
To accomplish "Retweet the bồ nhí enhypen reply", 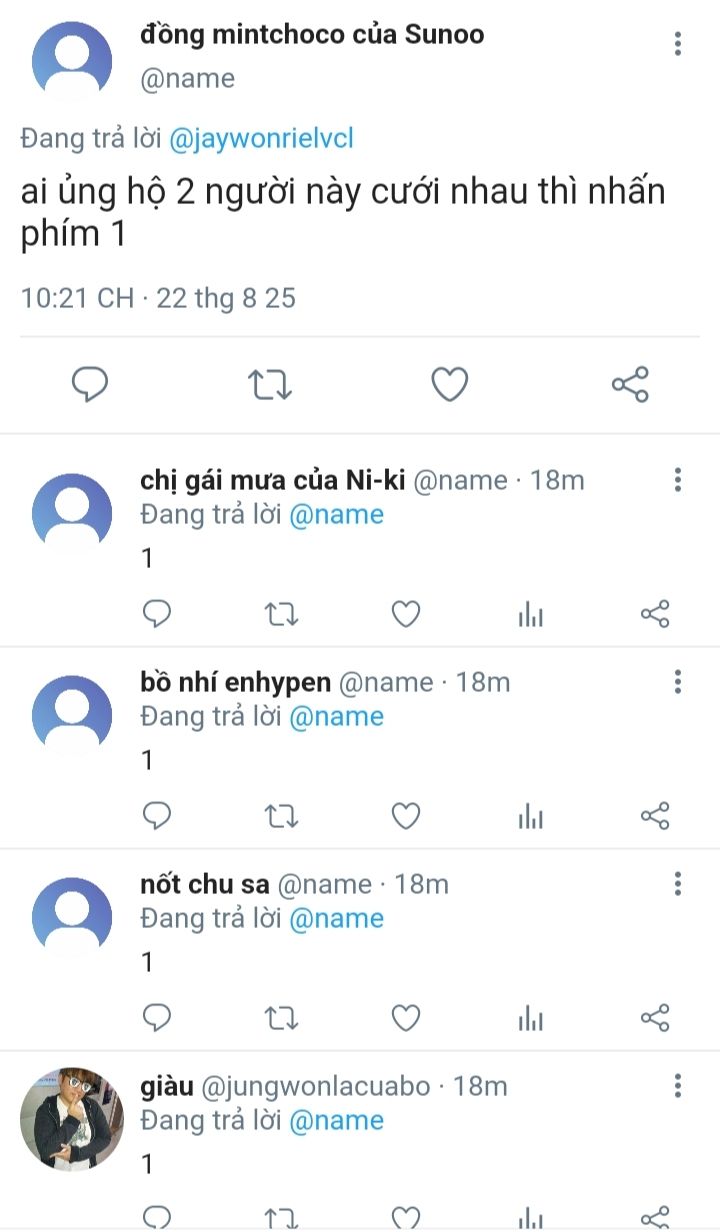I will 280,816.
